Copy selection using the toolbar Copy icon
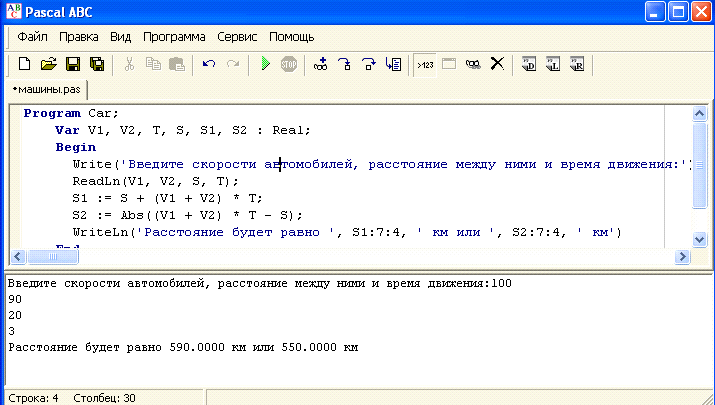Image resolution: width=715 pixels, height=405 pixels. [x=153, y=64]
